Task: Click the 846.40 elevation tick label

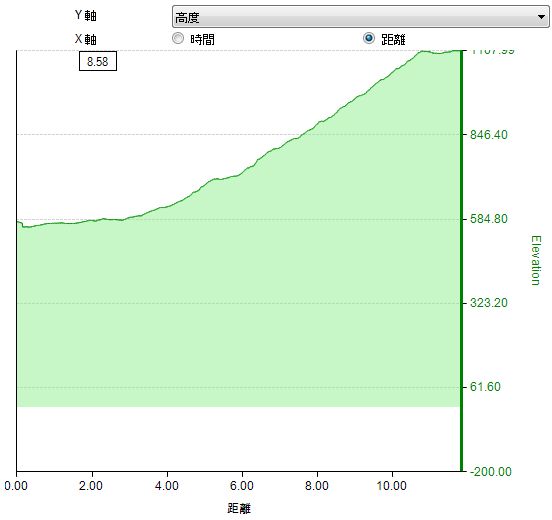Action: 489,134
